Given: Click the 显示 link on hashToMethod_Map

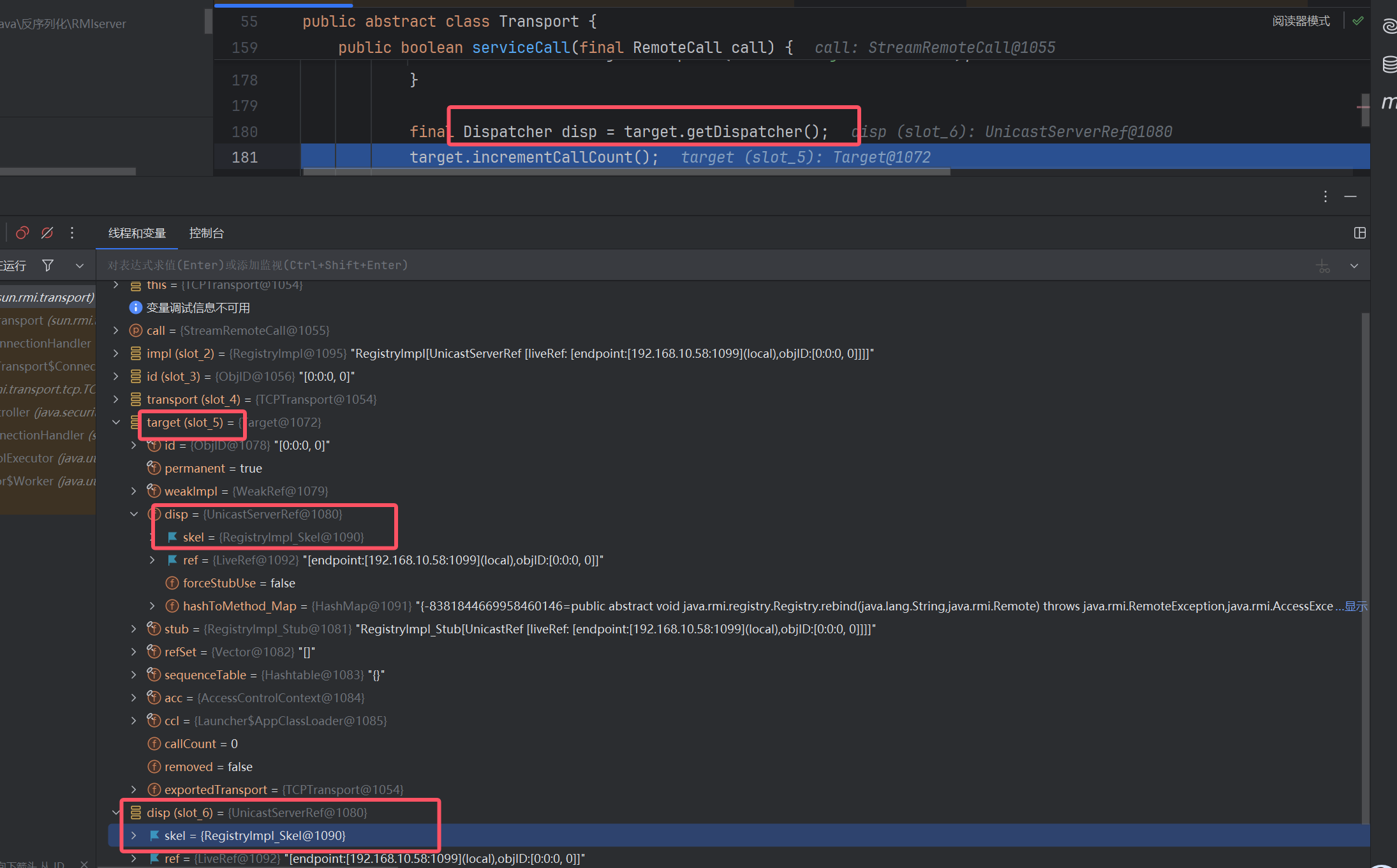Looking at the screenshot, I should click(x=1356, y=606).
